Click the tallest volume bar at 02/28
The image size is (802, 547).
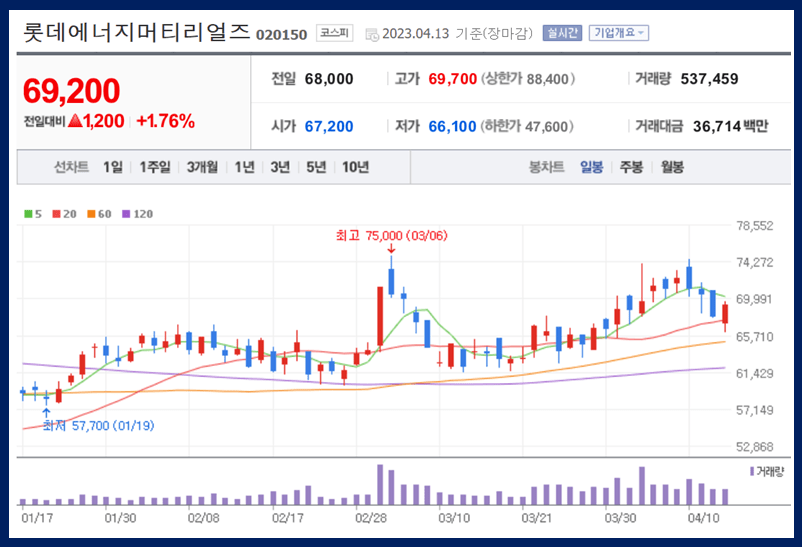[380, 485]
